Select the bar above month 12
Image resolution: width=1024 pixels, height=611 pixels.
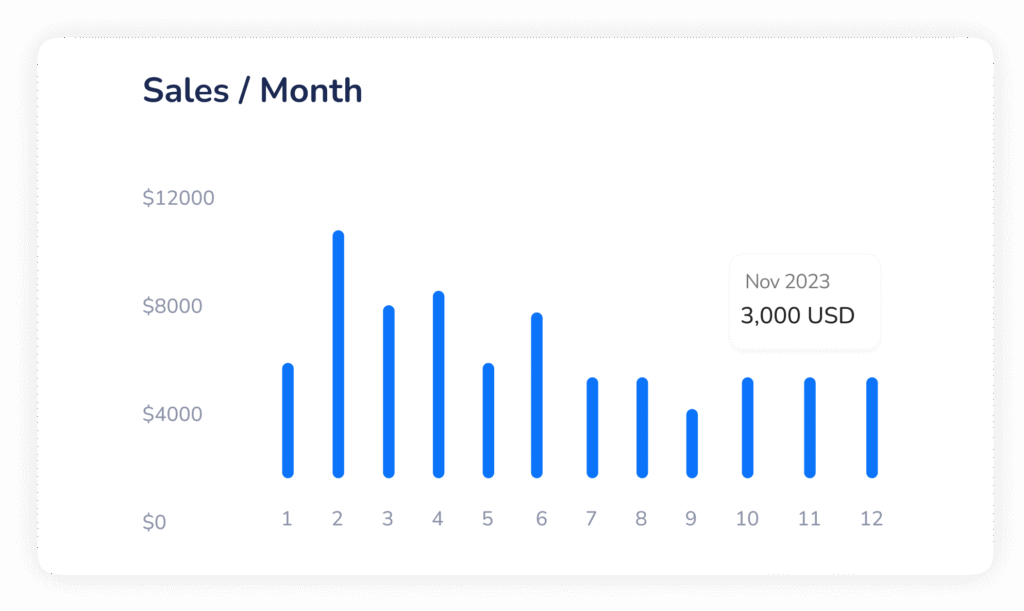[872, 427]
